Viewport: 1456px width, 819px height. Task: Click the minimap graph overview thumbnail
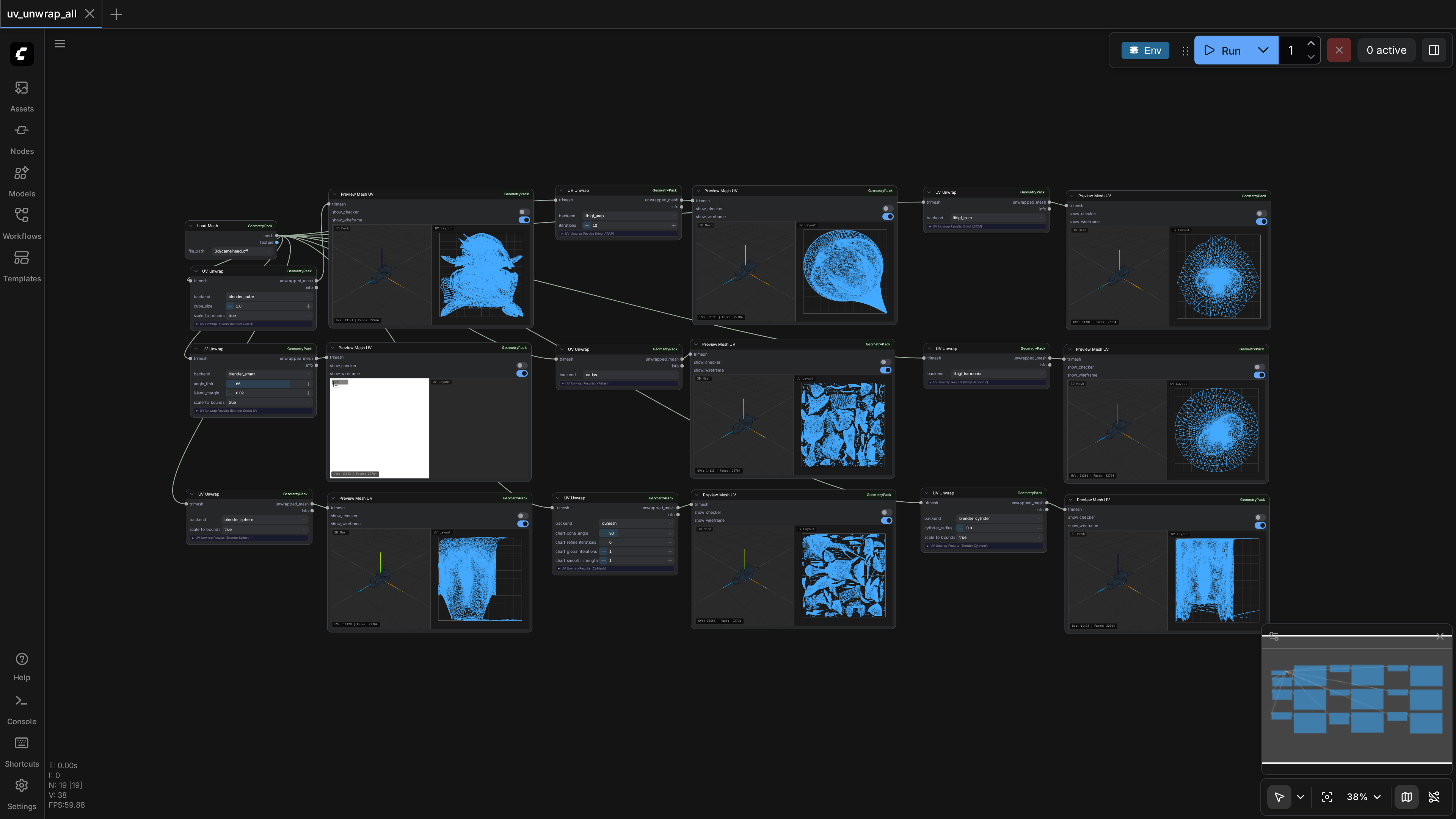(x=1357, y=699)
